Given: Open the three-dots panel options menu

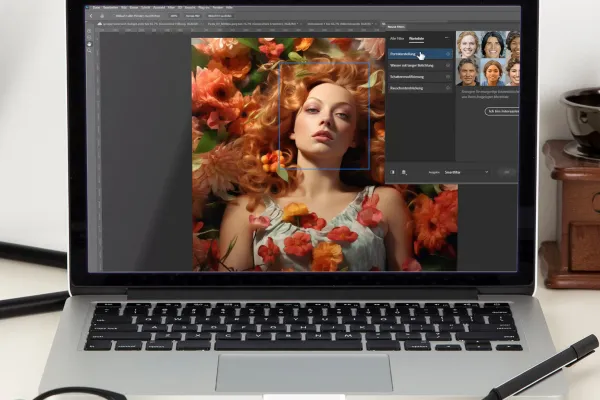Looking at the screenshot, I should pyautogui.click(x=447, y=38).
